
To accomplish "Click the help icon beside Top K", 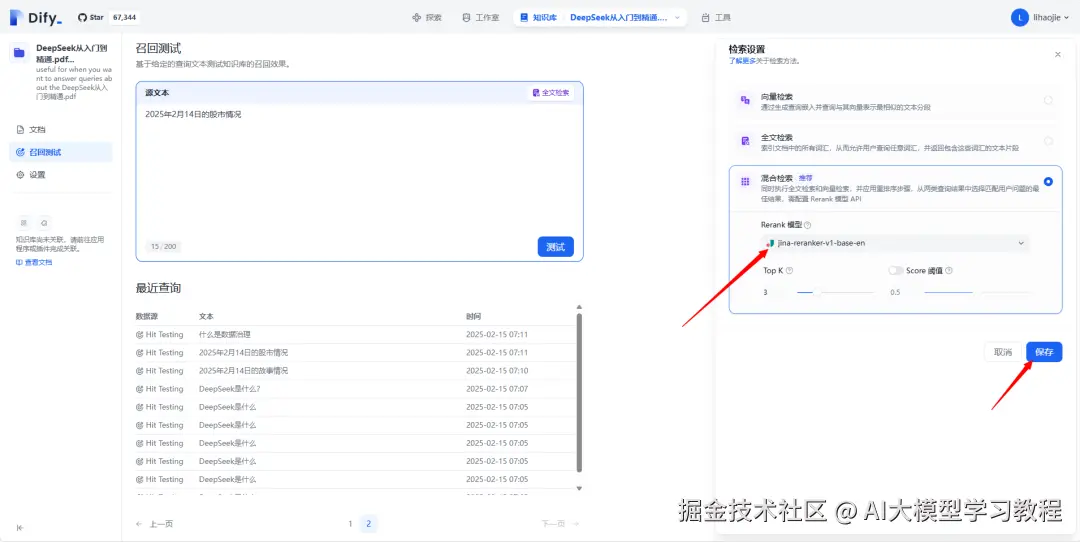I will pos(789,271).
